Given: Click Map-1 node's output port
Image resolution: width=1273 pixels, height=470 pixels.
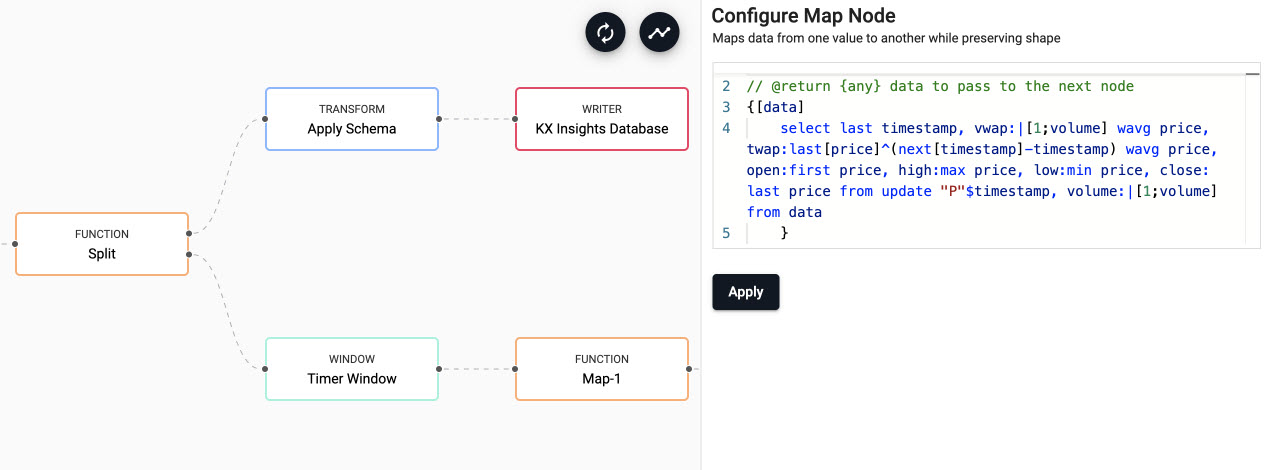Looking at the screenshot, I should tap(689, 369).
